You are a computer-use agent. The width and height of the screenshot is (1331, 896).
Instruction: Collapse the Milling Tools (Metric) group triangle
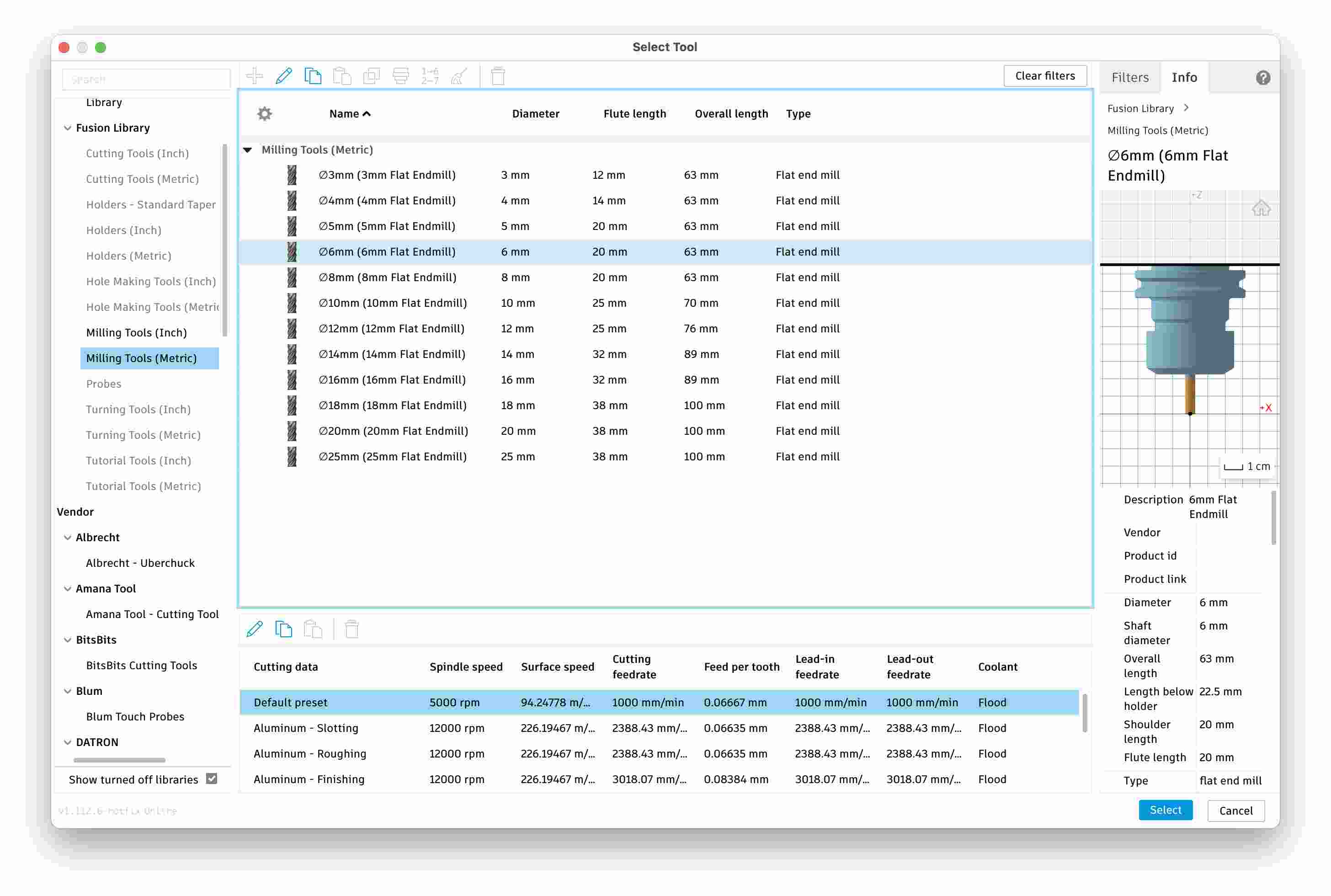coord(248,150)
